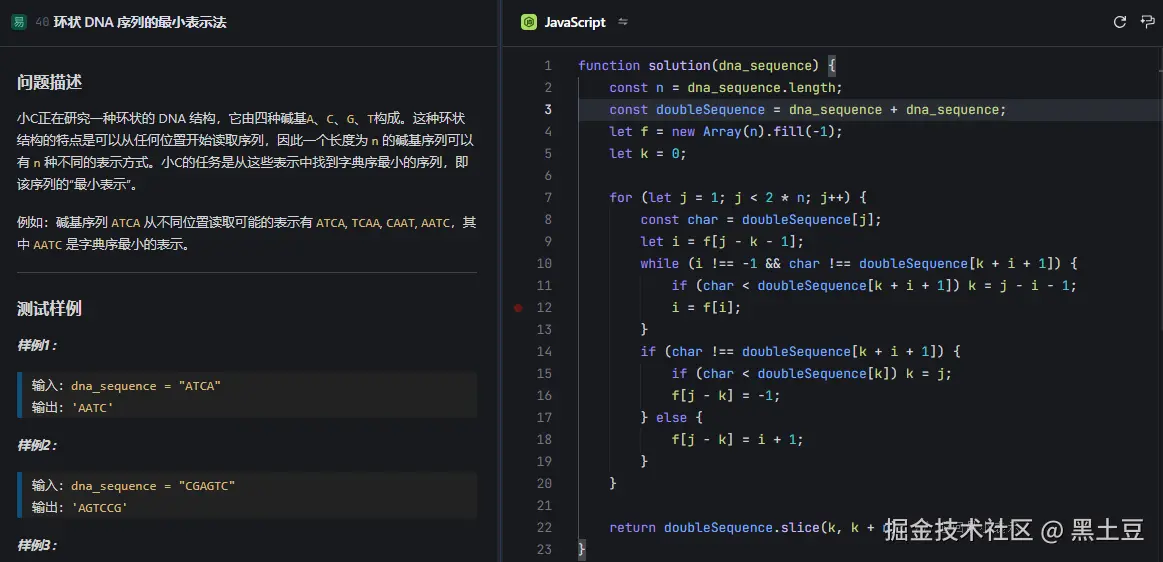
Task: Click the problem title 环状 DNA 序列的最小表示法
Action: tap(140, 22)
